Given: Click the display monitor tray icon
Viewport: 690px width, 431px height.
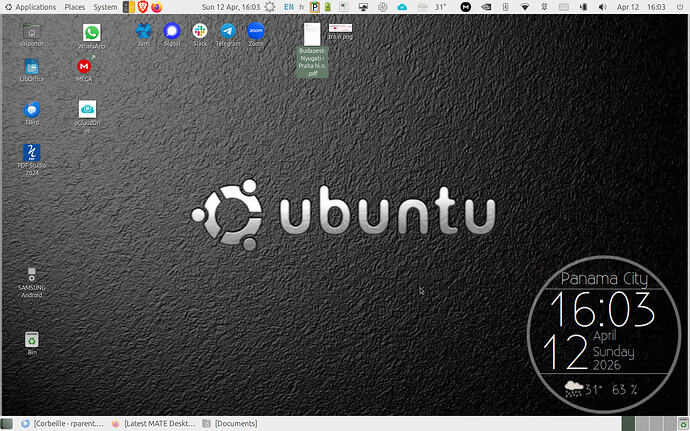Looking at the screenshot, I should pyautogui.click(x=363, y=7).
